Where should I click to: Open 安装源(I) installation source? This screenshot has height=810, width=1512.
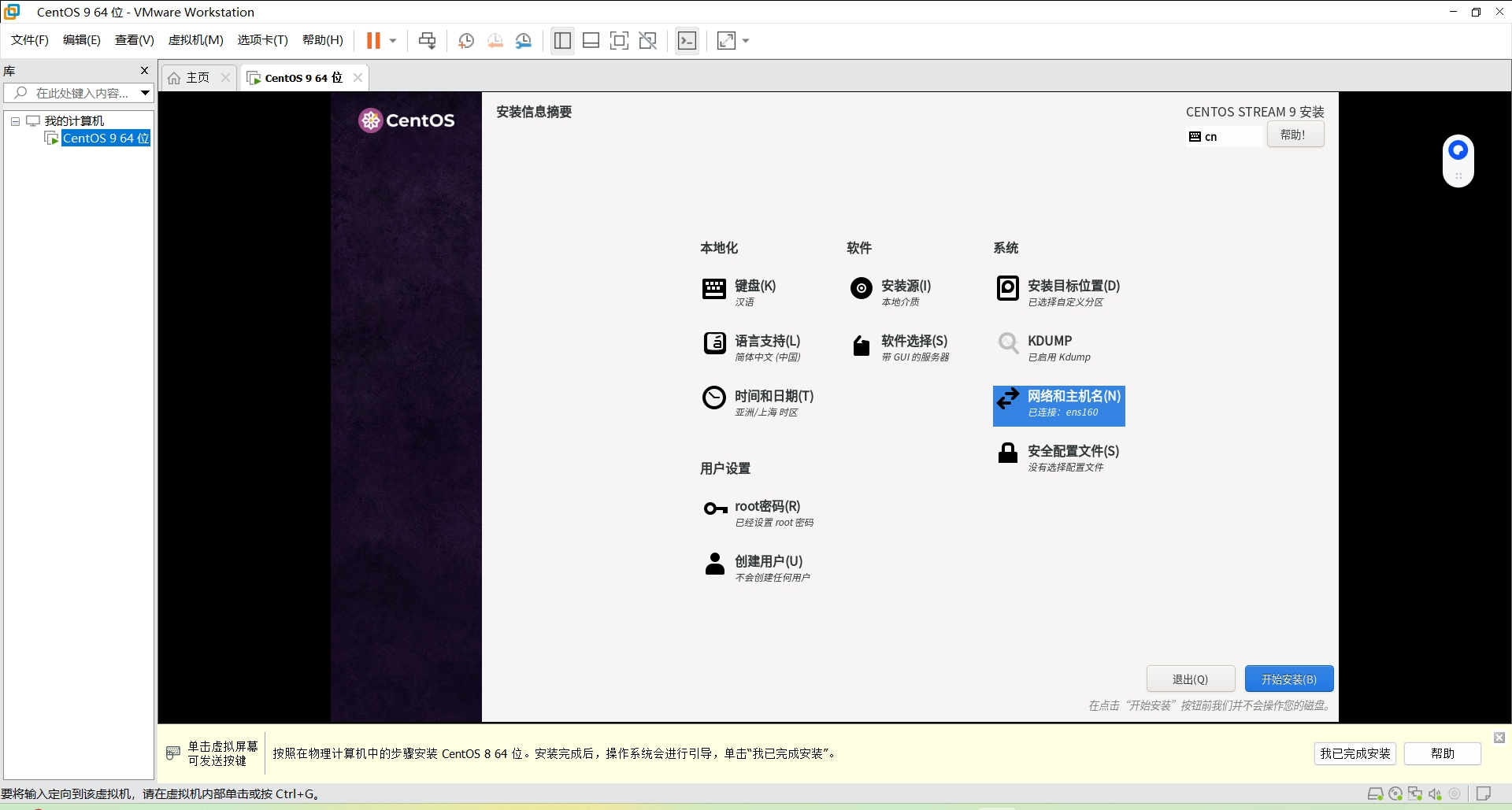[891, 292]
